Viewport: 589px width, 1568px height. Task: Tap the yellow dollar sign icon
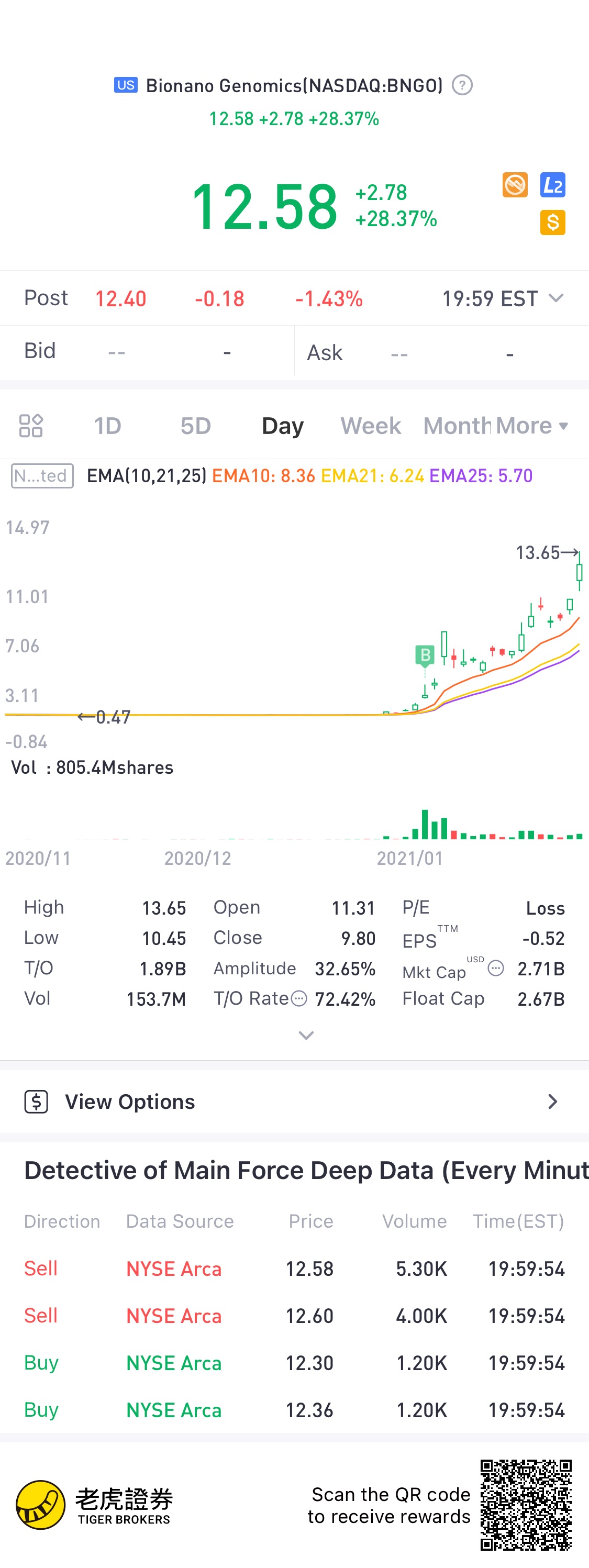click(x=552, y=222)
